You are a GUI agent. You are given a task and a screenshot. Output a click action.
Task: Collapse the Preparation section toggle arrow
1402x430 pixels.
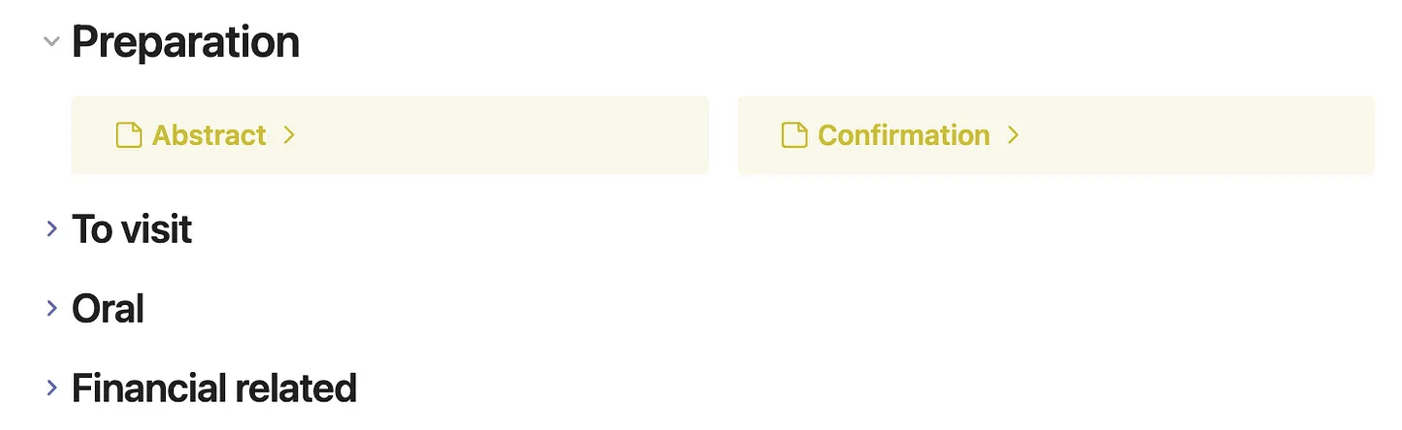click(52, 43)
